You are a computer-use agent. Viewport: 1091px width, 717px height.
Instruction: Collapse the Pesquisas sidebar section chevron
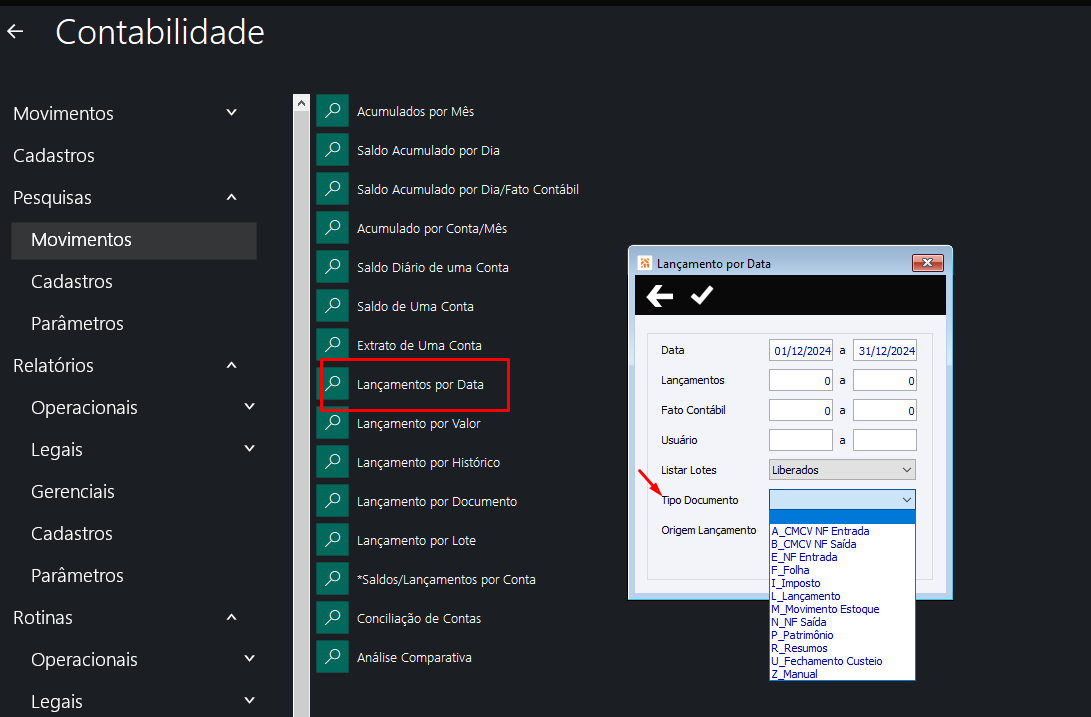point(232,197)
